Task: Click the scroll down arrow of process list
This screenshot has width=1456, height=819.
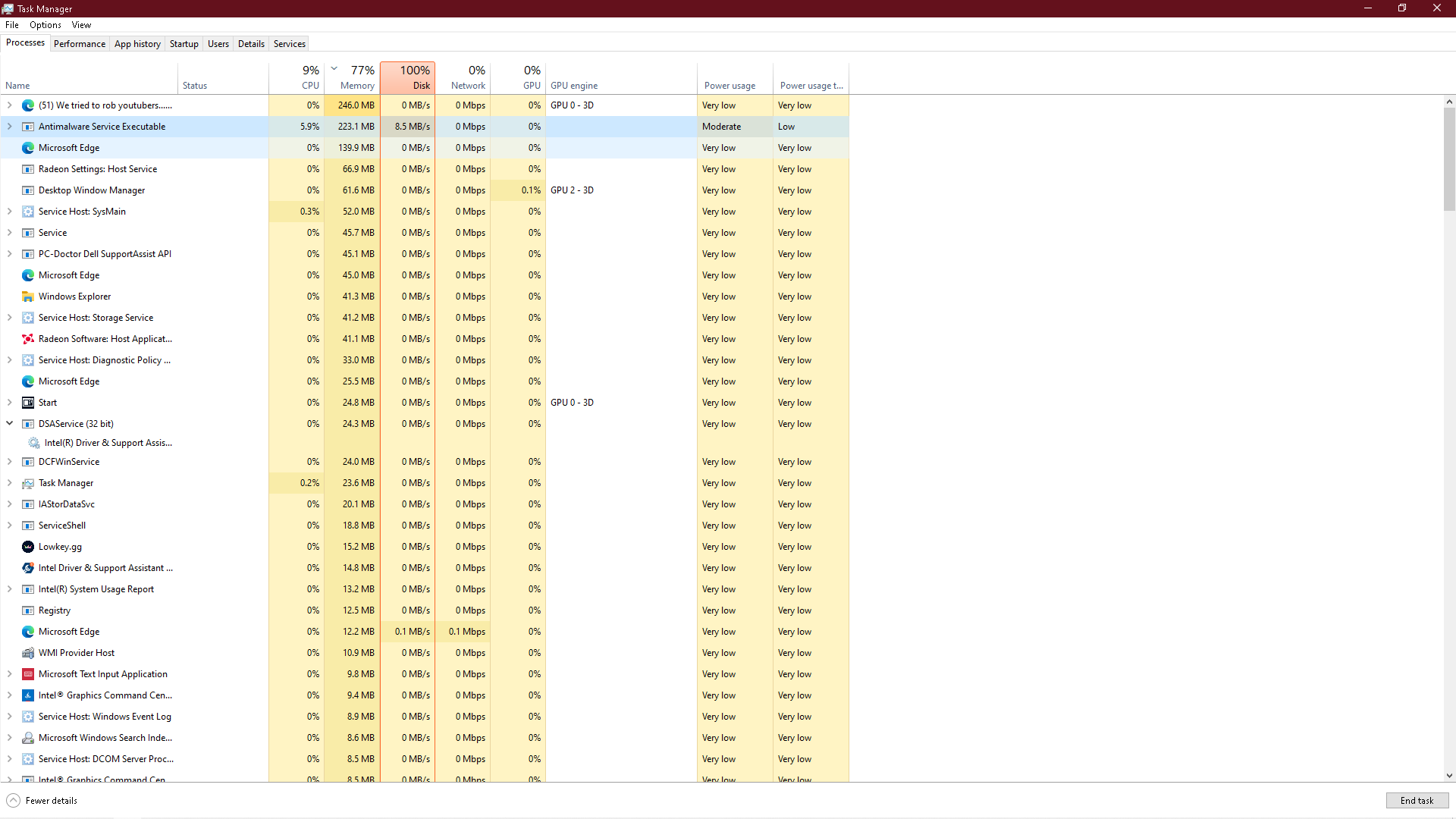Action: click(1449, 776)
